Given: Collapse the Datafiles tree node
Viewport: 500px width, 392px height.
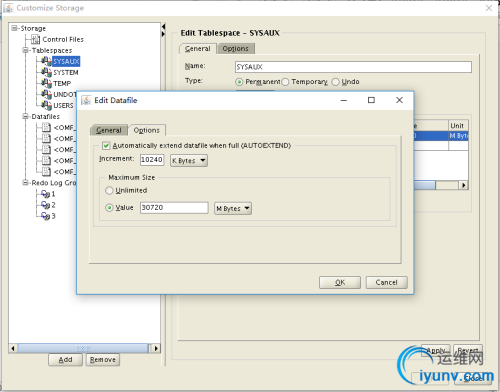Looking at the screenshot, I should (x=25, y=116).
